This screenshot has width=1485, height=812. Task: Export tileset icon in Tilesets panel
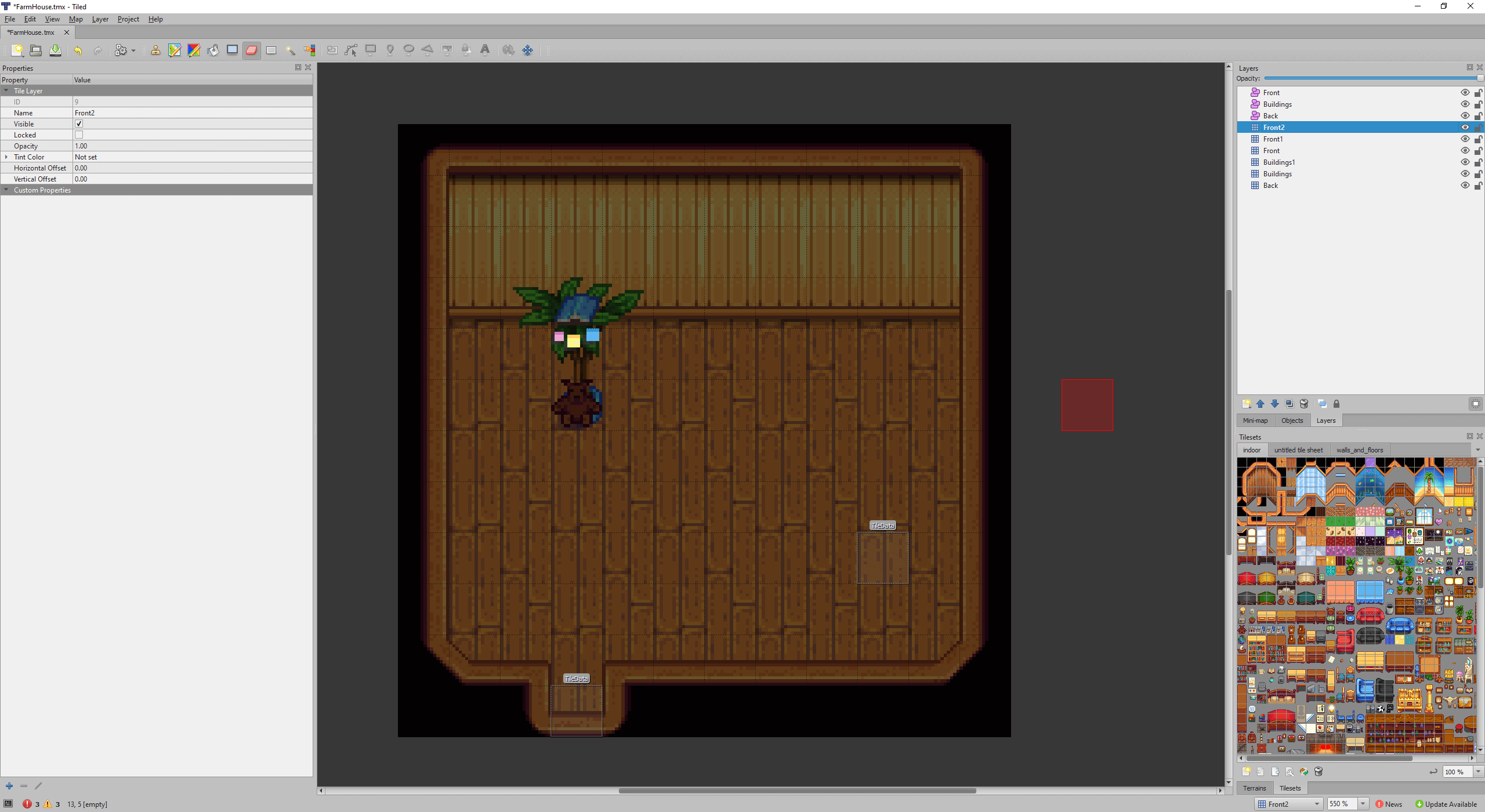pos(1275,771)
